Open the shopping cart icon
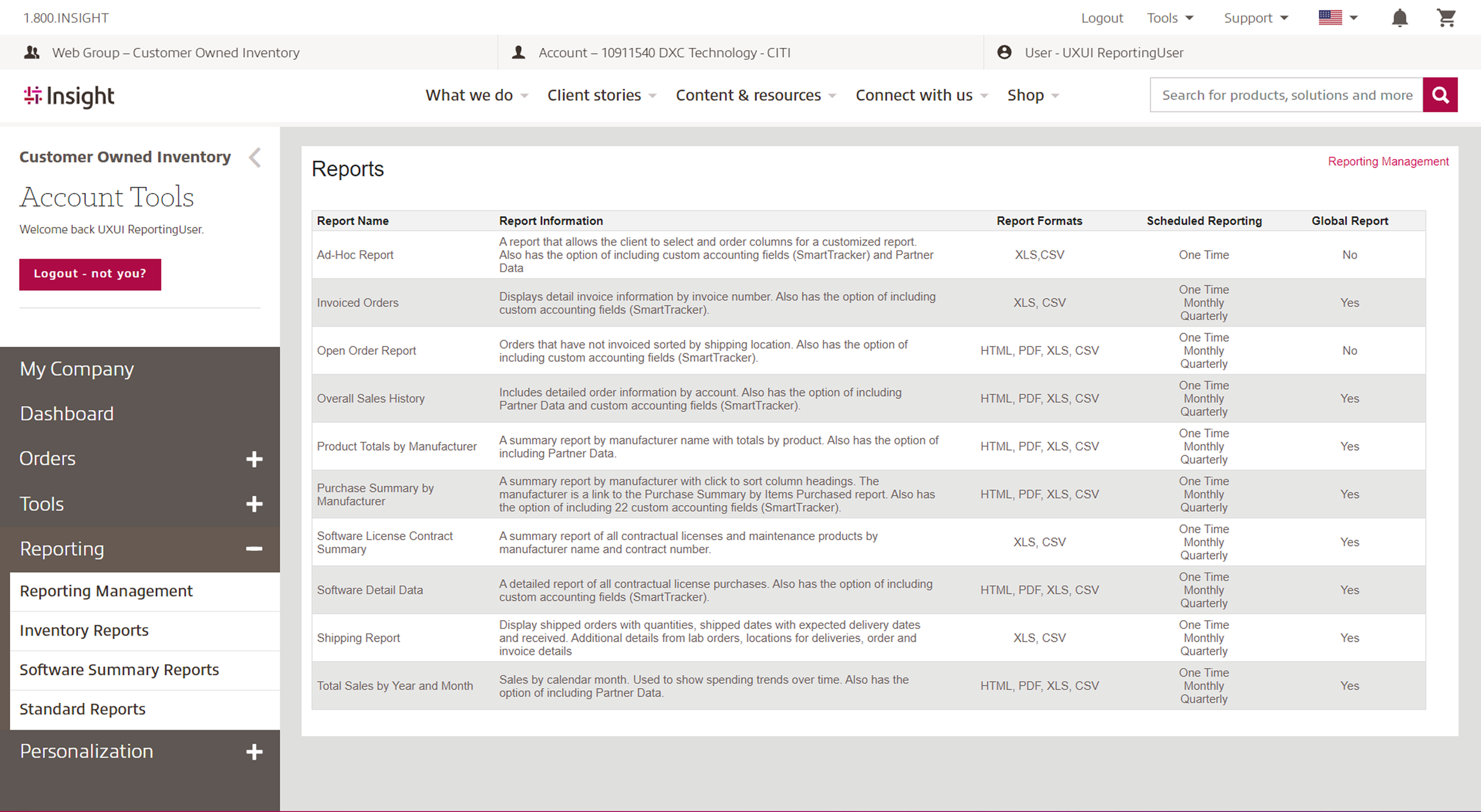The height and width of the screenshot is (812, 1481). 1446,18
